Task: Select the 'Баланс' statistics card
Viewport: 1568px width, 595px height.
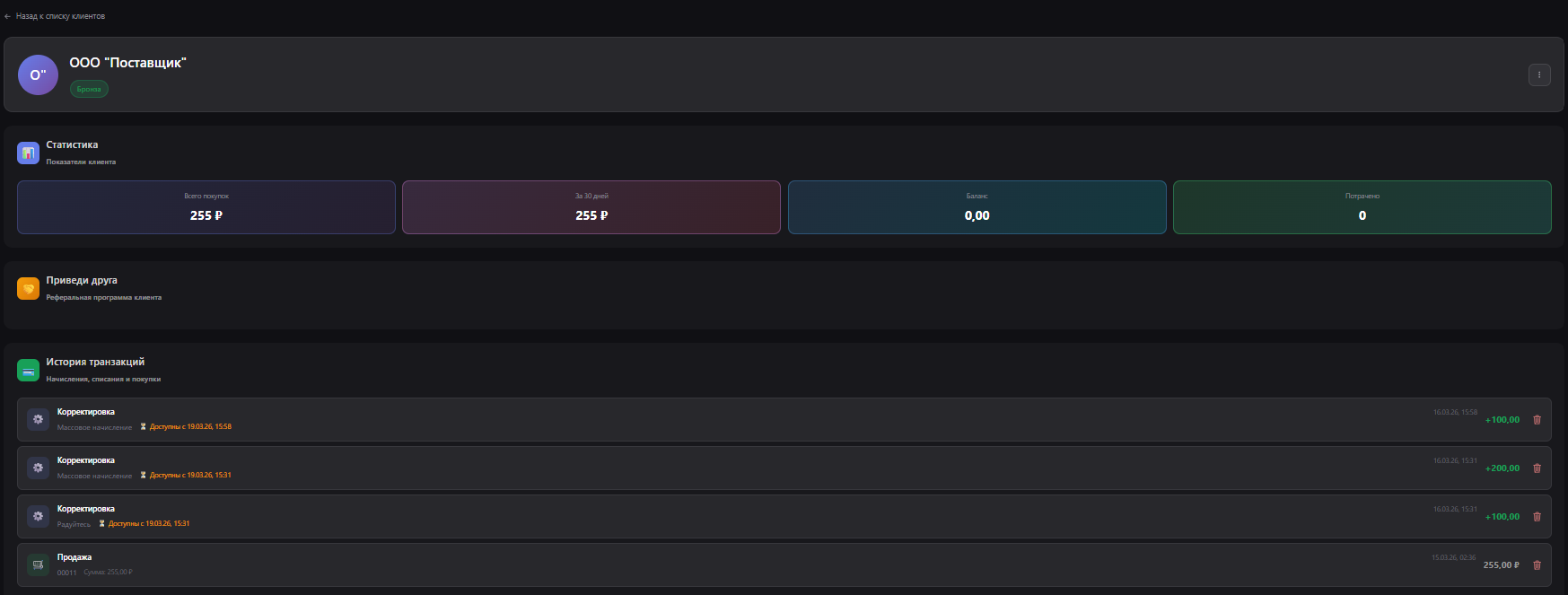Action: click(977, 207)
